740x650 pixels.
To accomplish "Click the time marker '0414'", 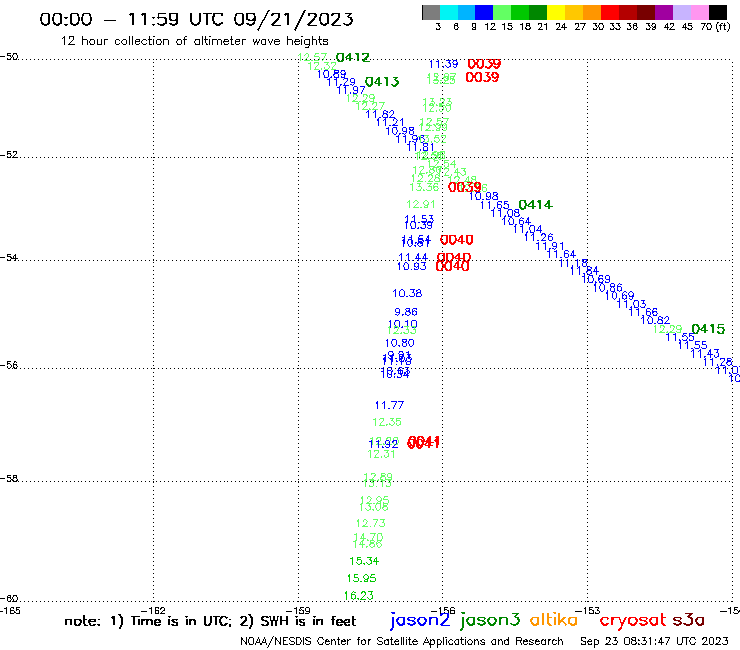I will coord(536,205).
